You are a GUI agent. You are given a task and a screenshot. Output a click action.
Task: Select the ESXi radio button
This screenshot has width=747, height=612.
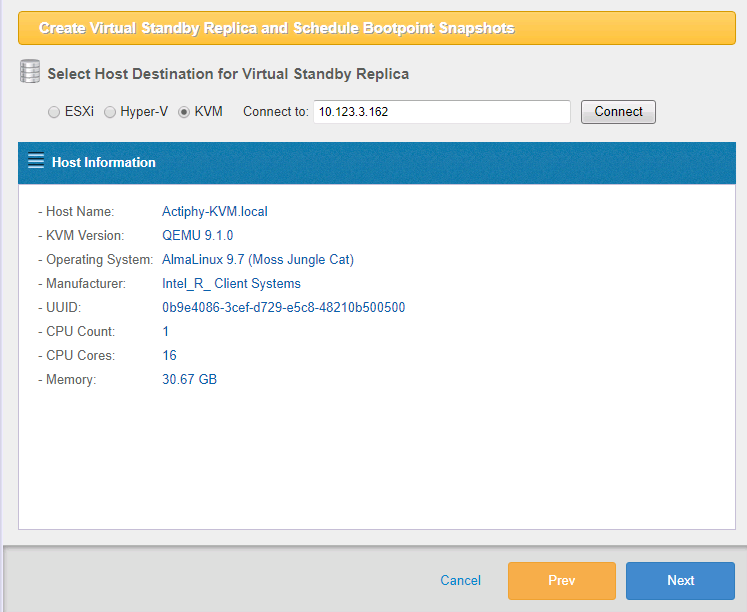tap(54, 112)
